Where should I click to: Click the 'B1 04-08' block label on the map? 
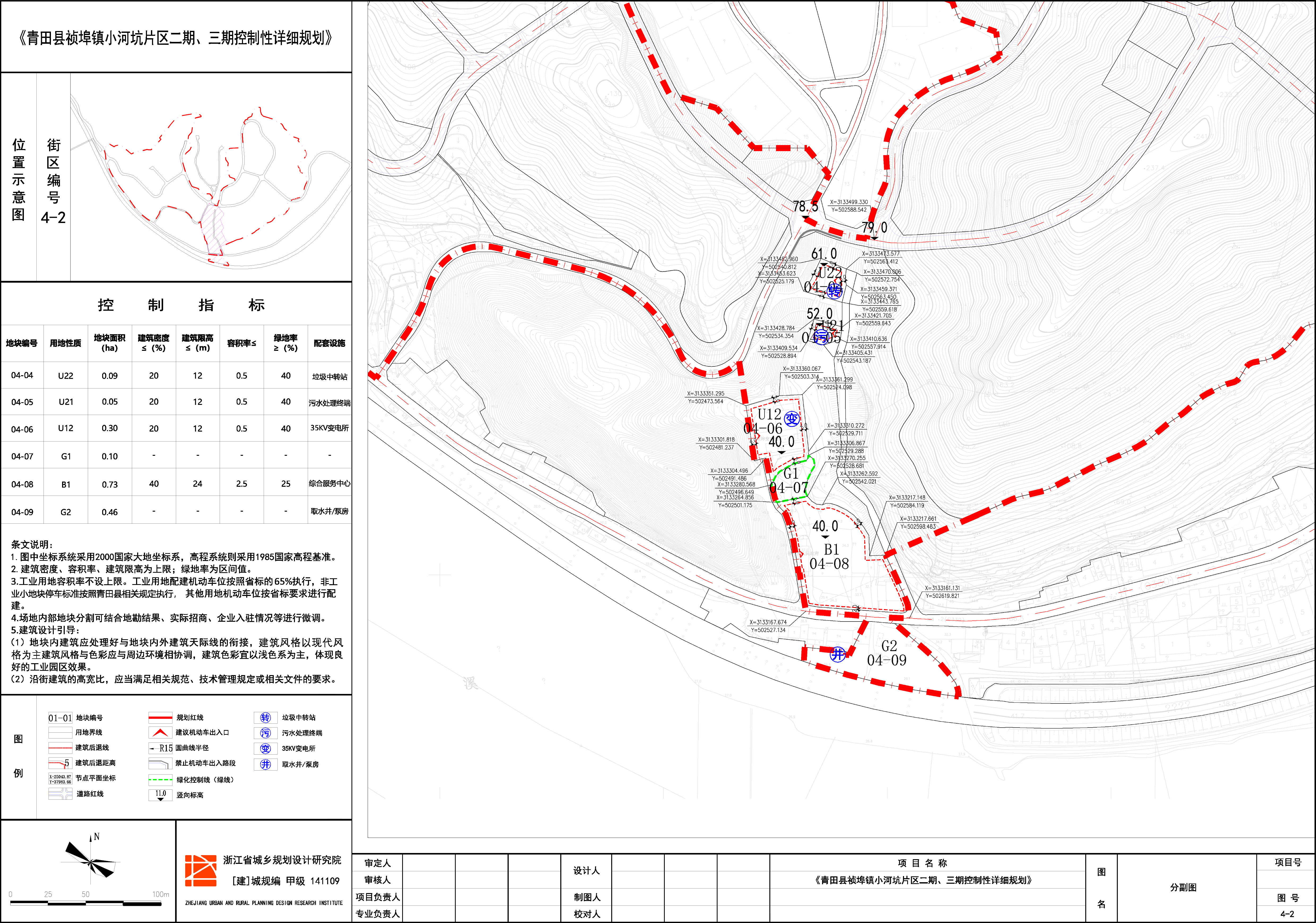tap(829, 557)
